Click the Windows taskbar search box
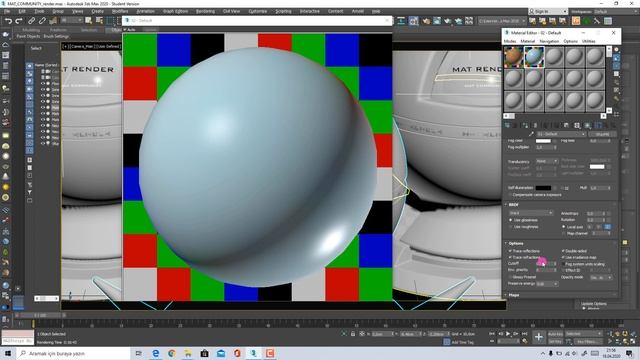640x360 pixels. pyautogui.click(x=73, y=353)
